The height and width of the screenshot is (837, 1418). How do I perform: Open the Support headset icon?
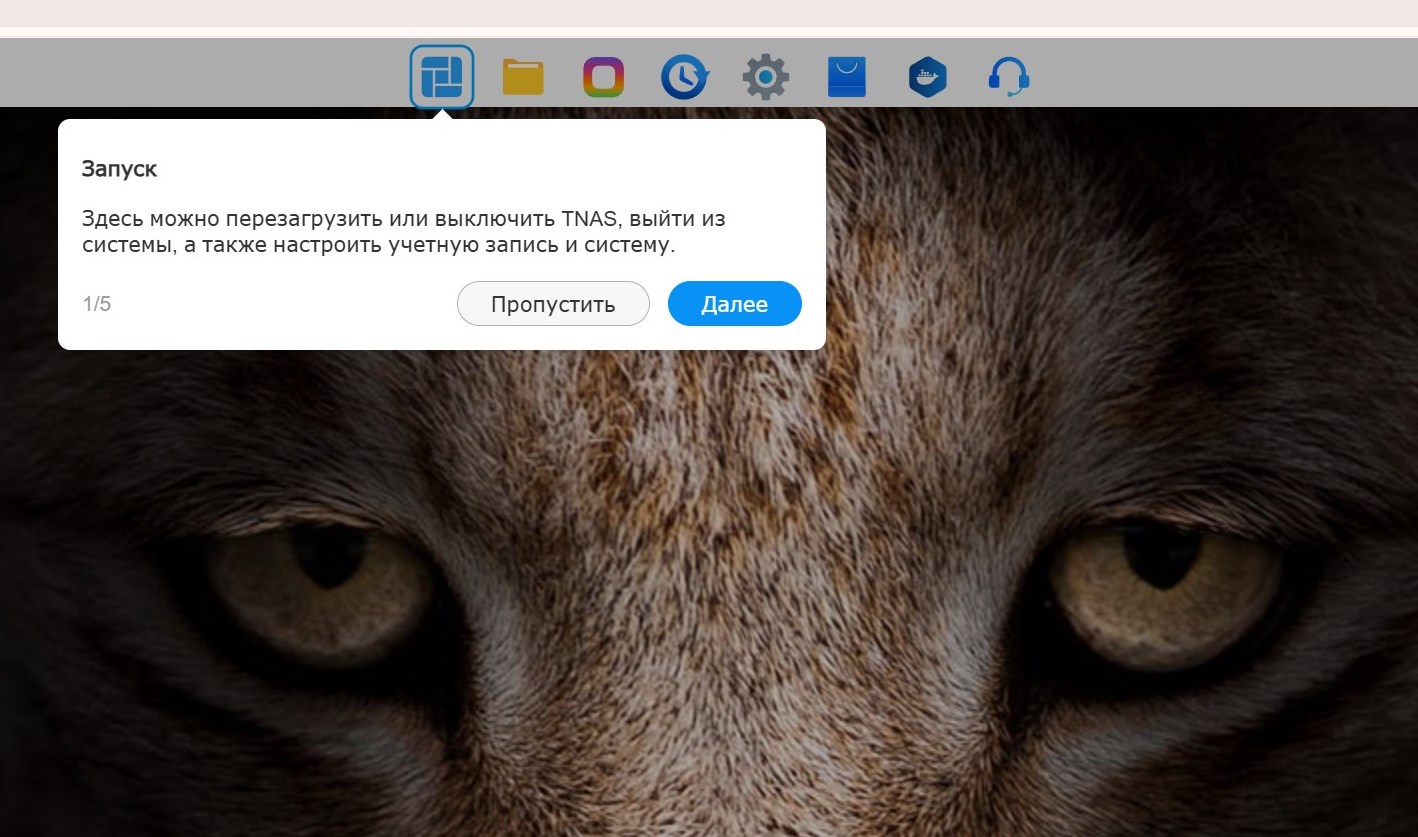click(1009, 77)
